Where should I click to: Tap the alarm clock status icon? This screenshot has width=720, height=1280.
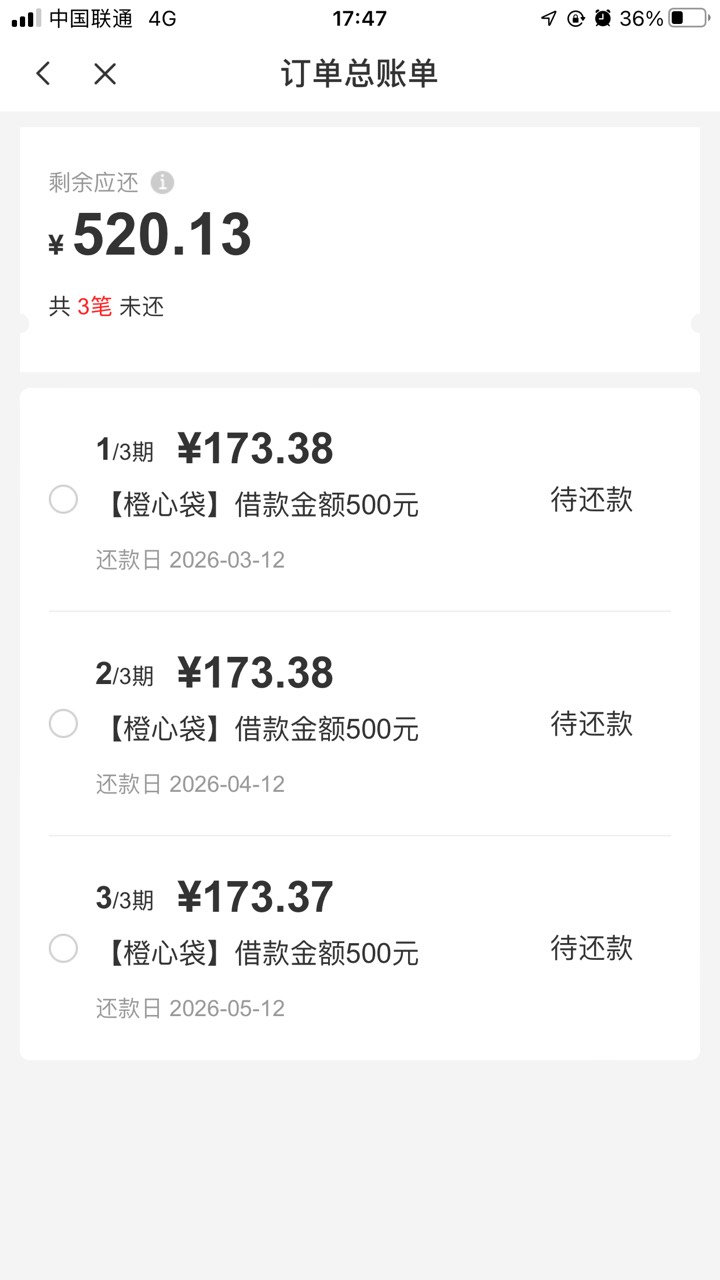pyautogui.click(x=602, y=18)
